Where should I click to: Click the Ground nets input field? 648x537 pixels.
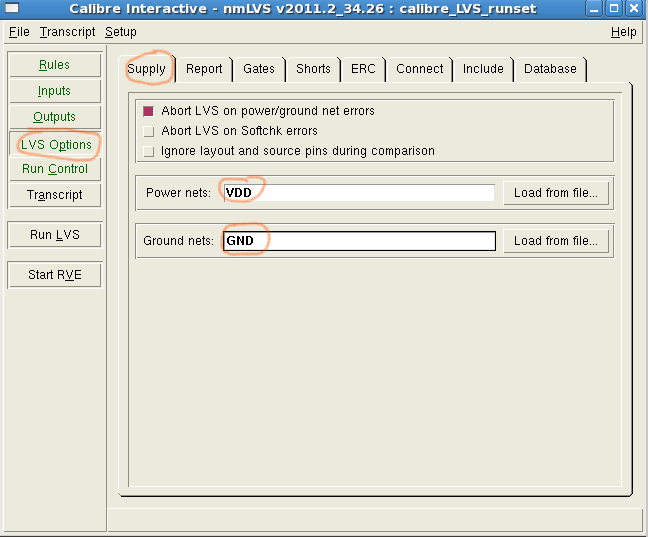coord(359,241)
